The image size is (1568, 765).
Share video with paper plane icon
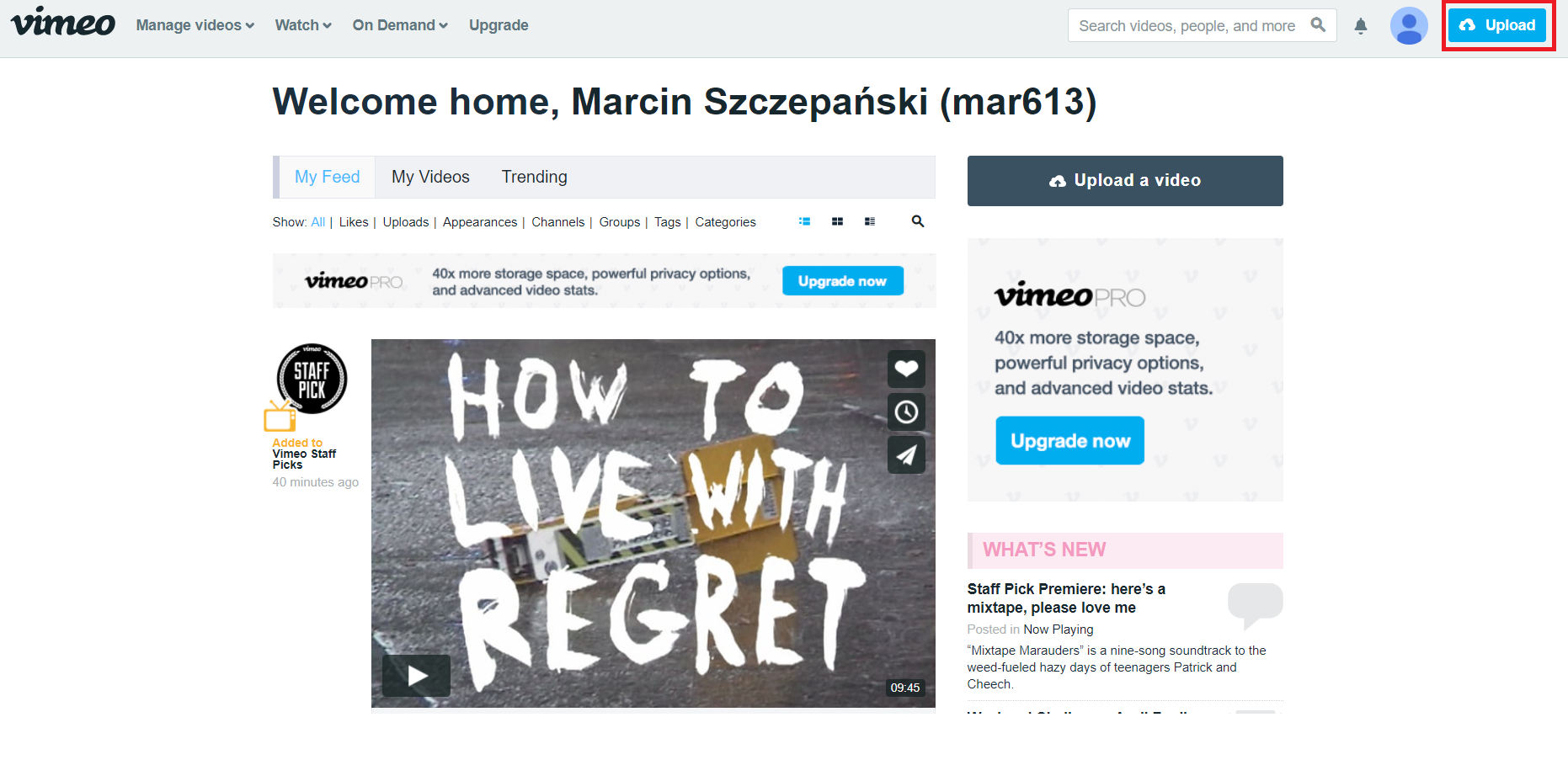tap(906, 454)
